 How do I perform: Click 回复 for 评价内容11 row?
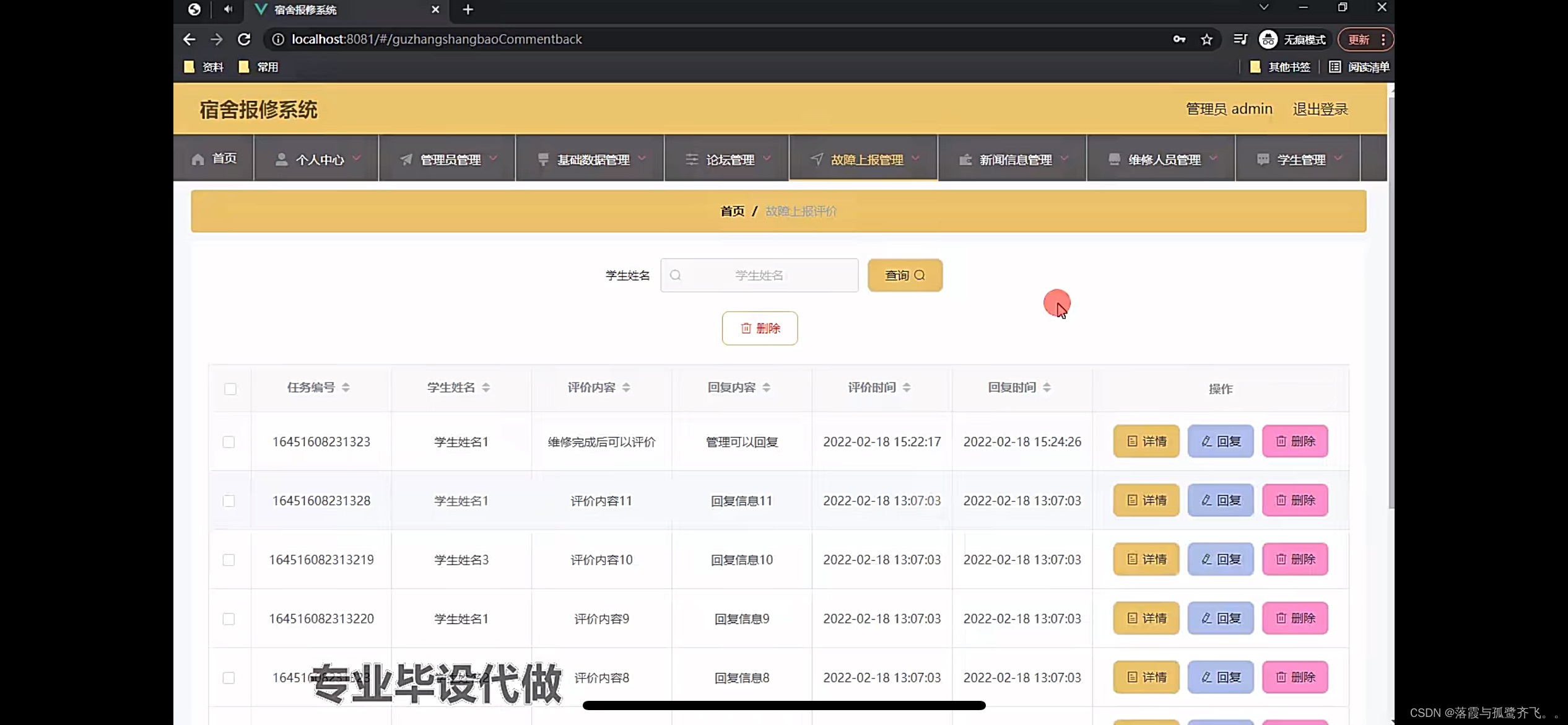(x=1221, y=500)
